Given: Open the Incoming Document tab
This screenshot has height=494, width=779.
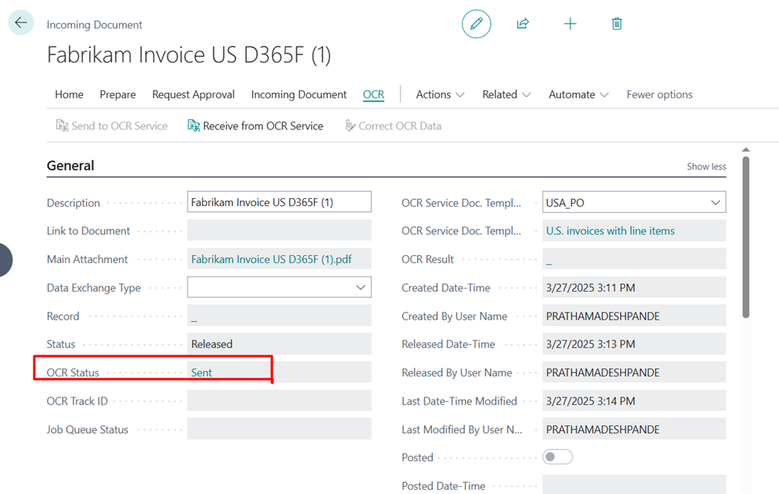Looking at the screenshot, I should [299, 94].
